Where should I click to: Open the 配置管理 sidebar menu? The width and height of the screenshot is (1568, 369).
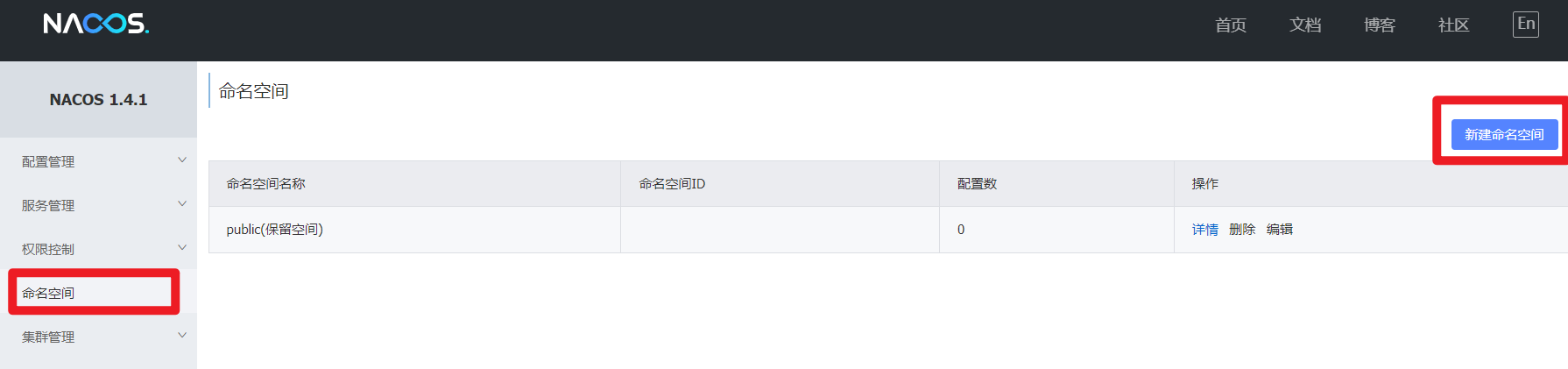pos(49,162)
